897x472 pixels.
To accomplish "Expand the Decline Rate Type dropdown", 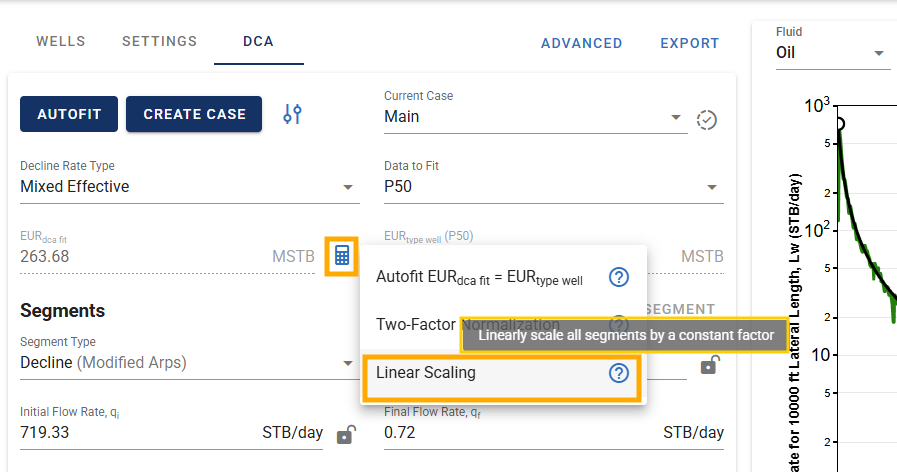I will point(190,187).
